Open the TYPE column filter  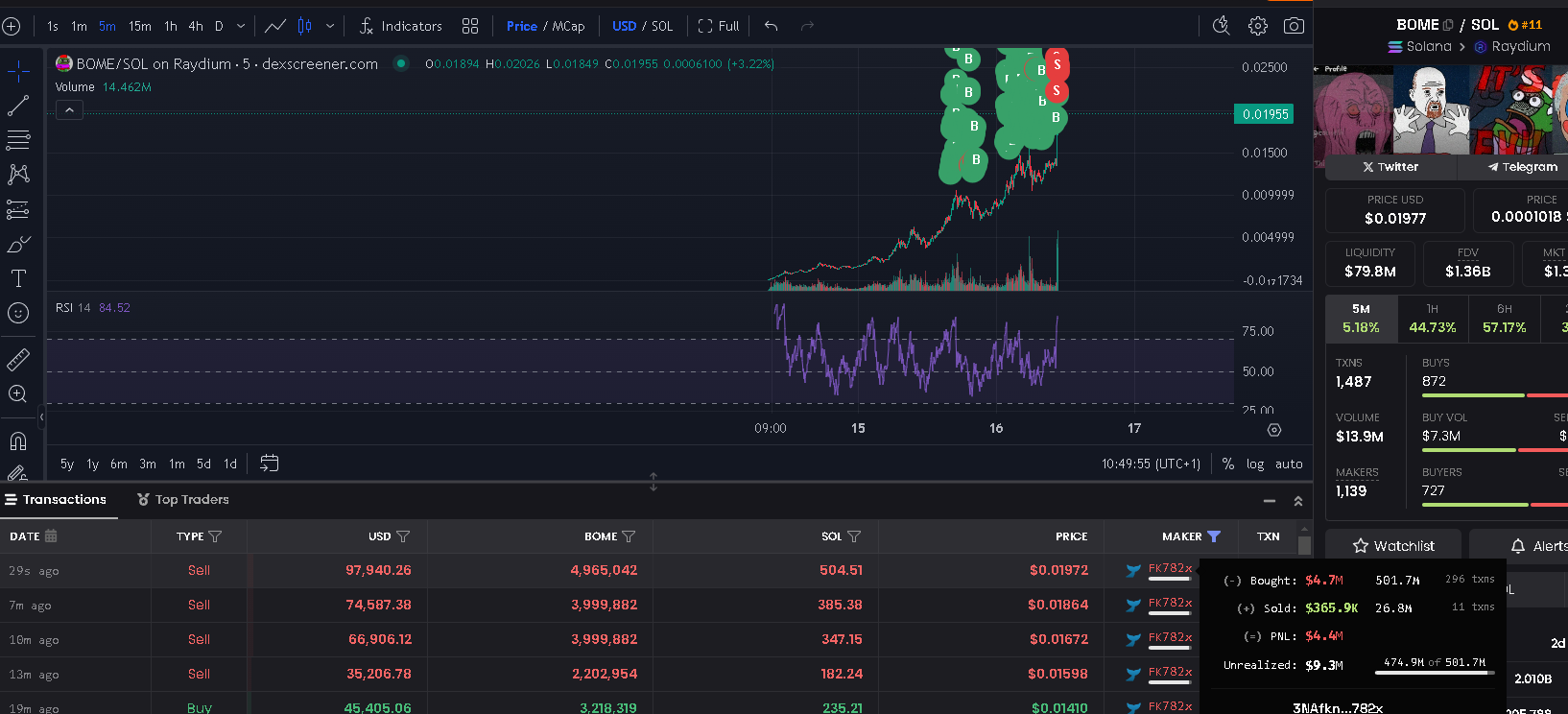pos(215,536)
